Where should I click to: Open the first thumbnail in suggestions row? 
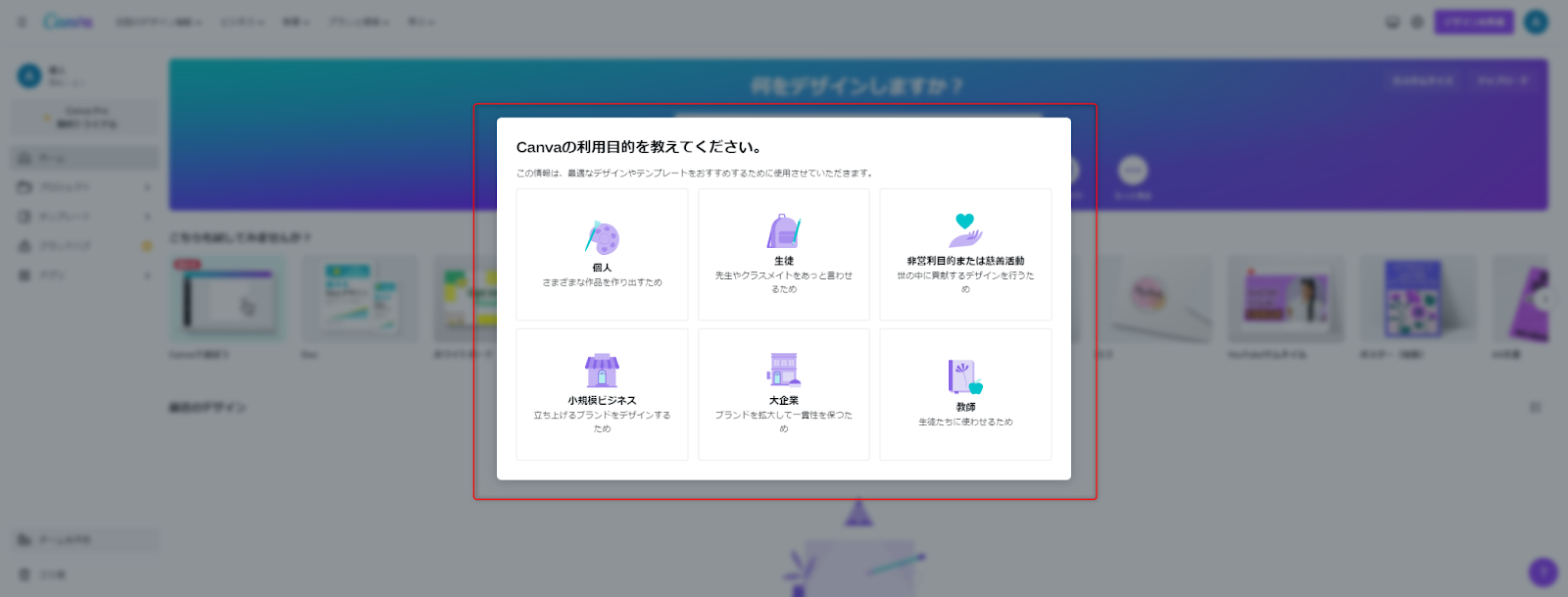pos(227,301)
